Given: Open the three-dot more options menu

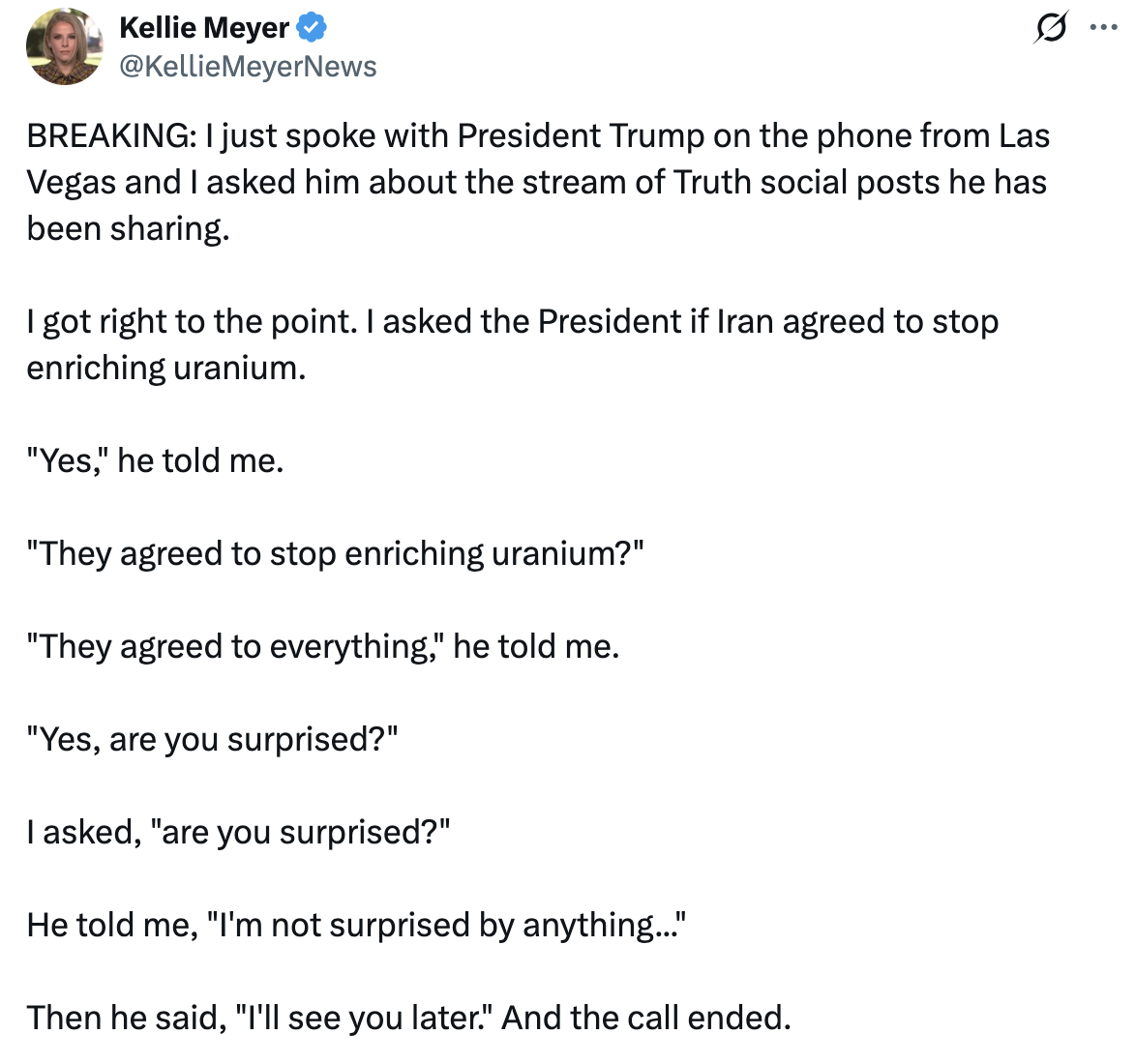Looking at the screenshot, I should (x=1103, y=28).
